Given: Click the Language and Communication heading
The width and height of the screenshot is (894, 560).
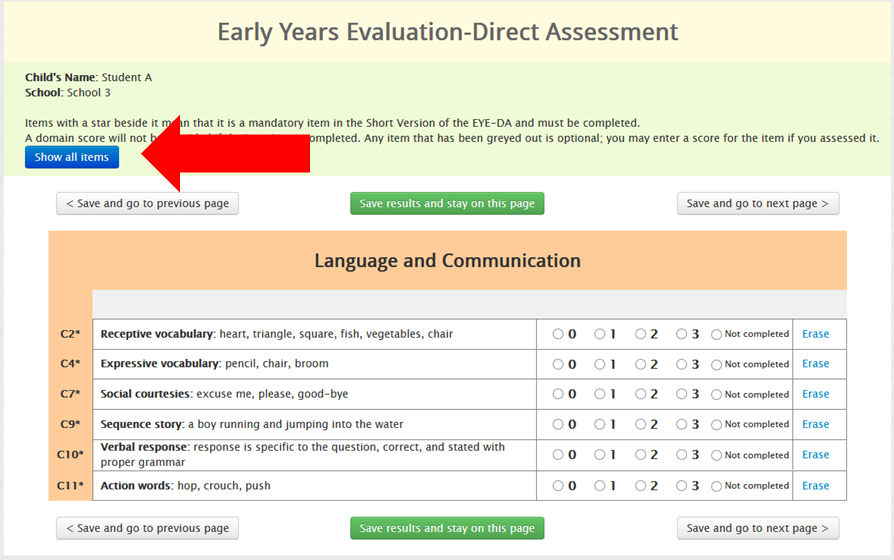Looking at the screenshot, I should (448, 261).
